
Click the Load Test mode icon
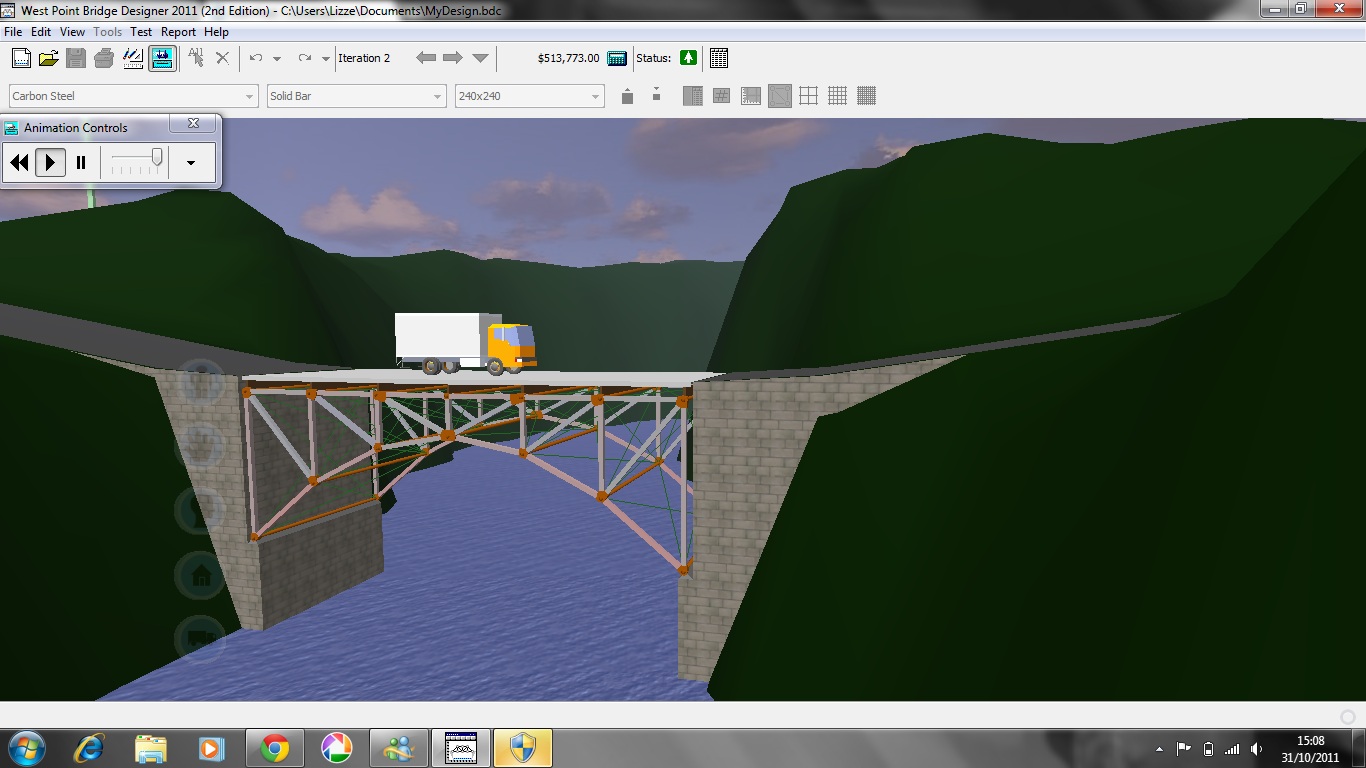click(x=162, y=58)
